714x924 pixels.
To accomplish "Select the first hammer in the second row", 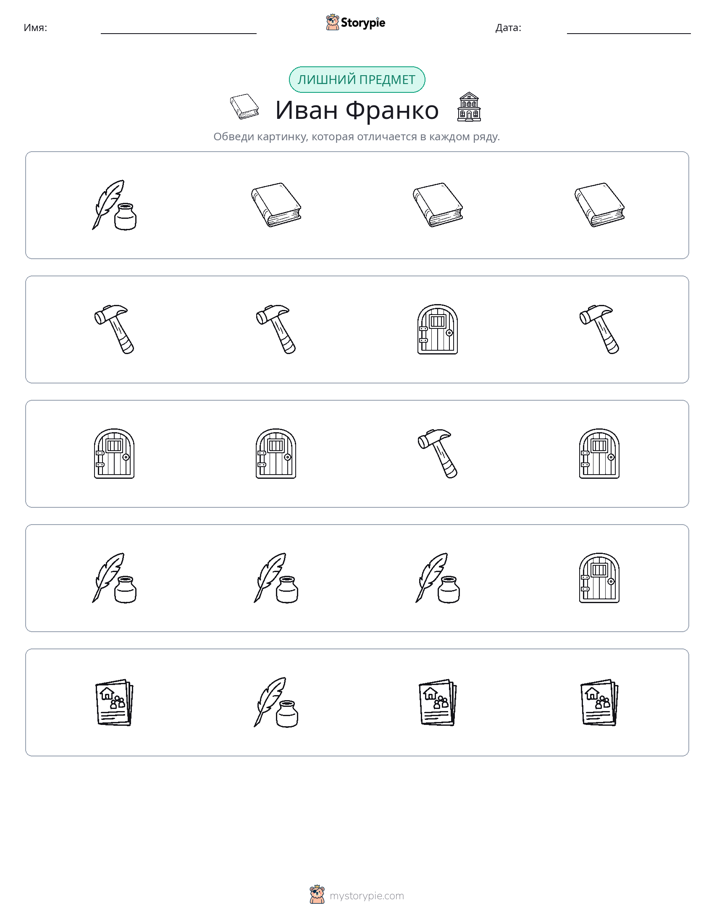I will [x=114, y=329].
